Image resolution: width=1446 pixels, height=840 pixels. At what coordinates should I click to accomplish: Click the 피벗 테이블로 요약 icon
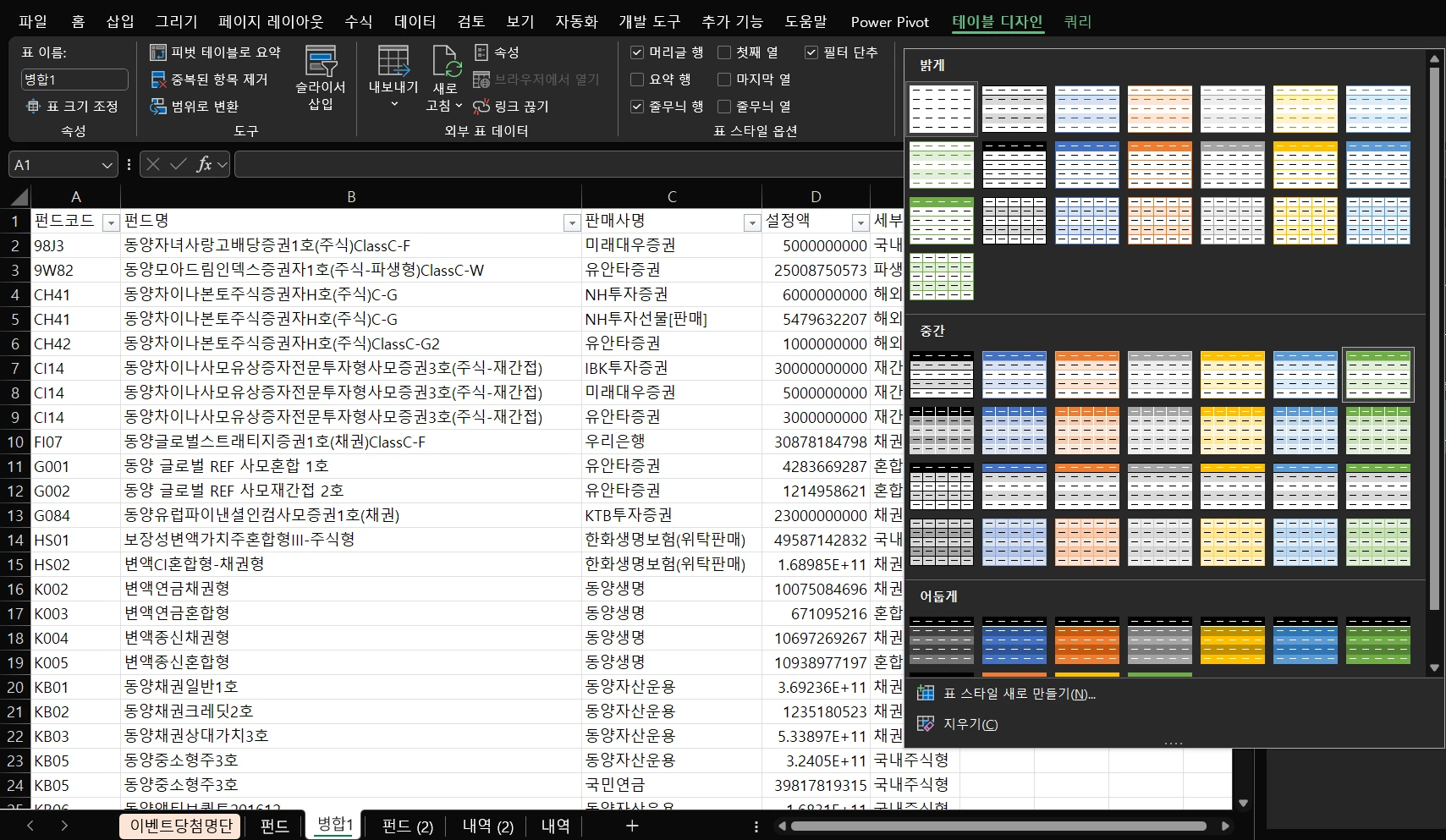(x=158, y=52)
